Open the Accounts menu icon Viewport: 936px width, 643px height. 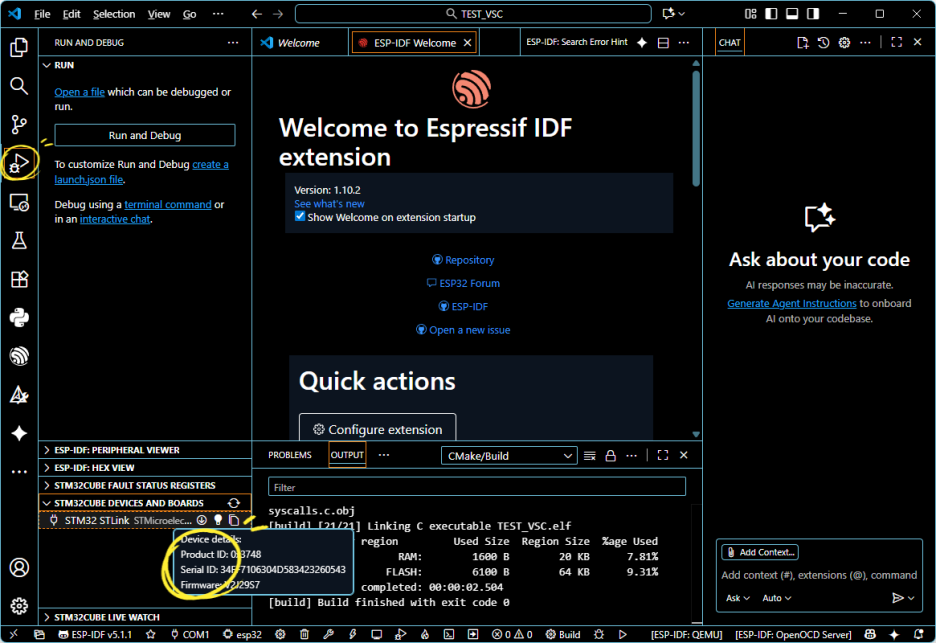click(x=19, y=567)
